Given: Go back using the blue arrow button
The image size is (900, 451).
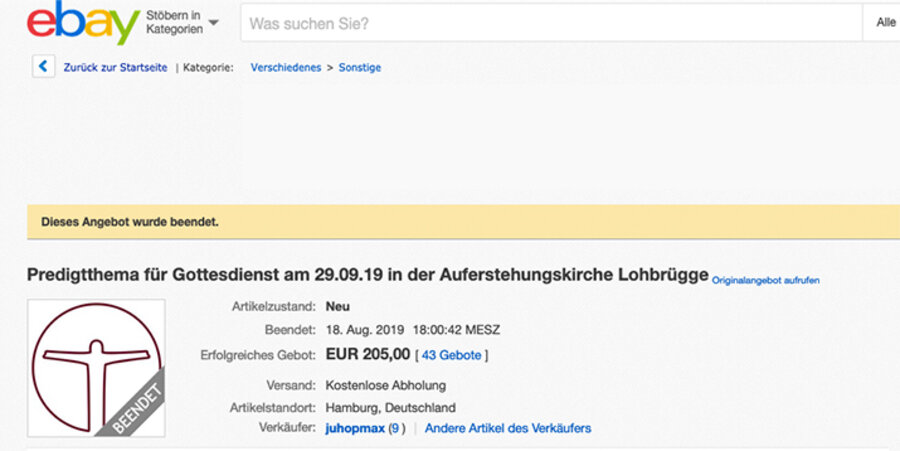Looking at the screenshot, I should click(44, 67).
